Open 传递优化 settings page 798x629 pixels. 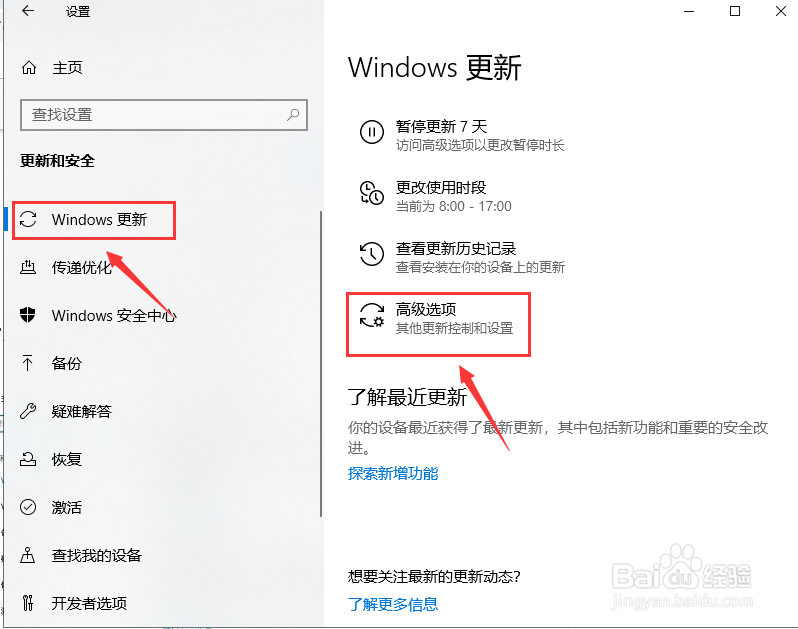coord(81,267)
